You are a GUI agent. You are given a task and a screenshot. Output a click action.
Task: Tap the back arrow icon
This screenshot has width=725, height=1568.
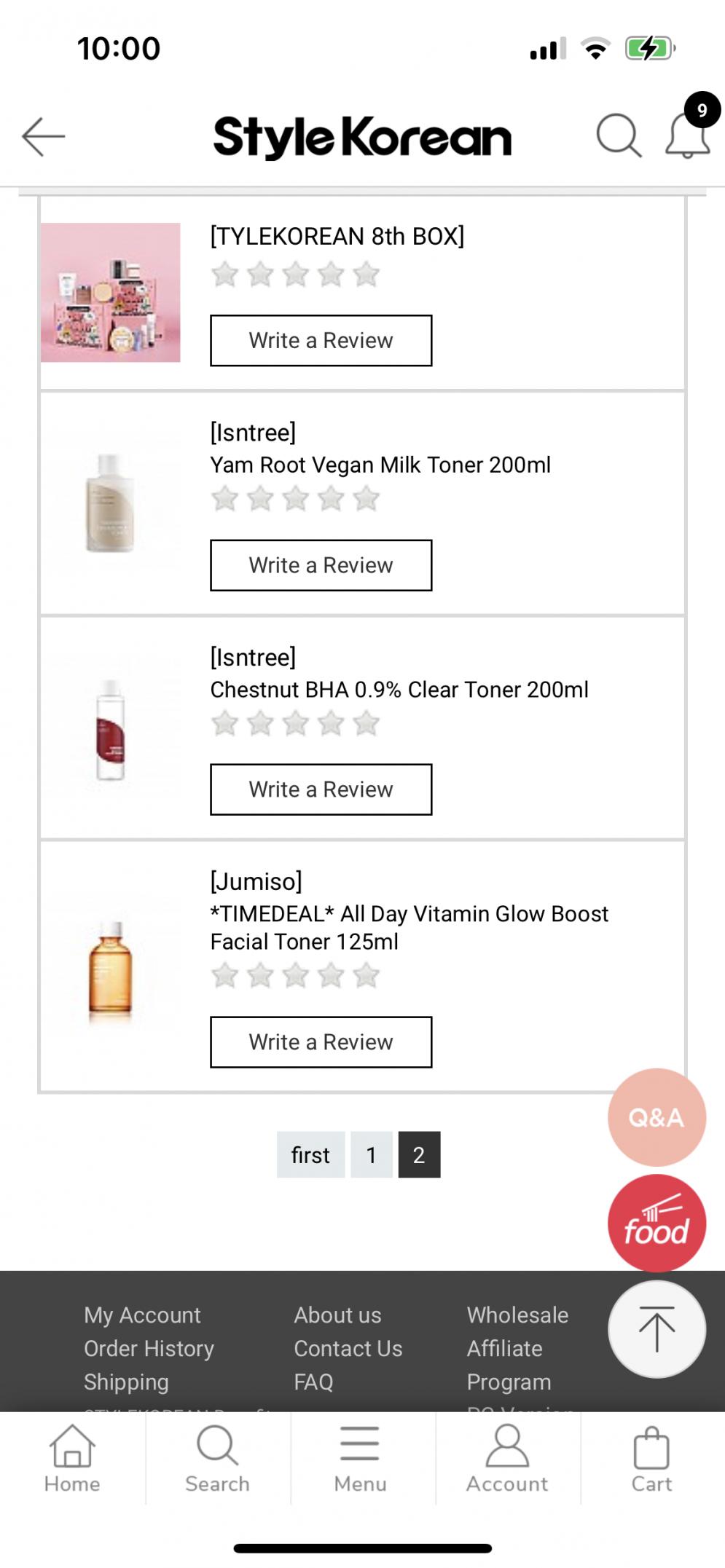coord(44,136)
